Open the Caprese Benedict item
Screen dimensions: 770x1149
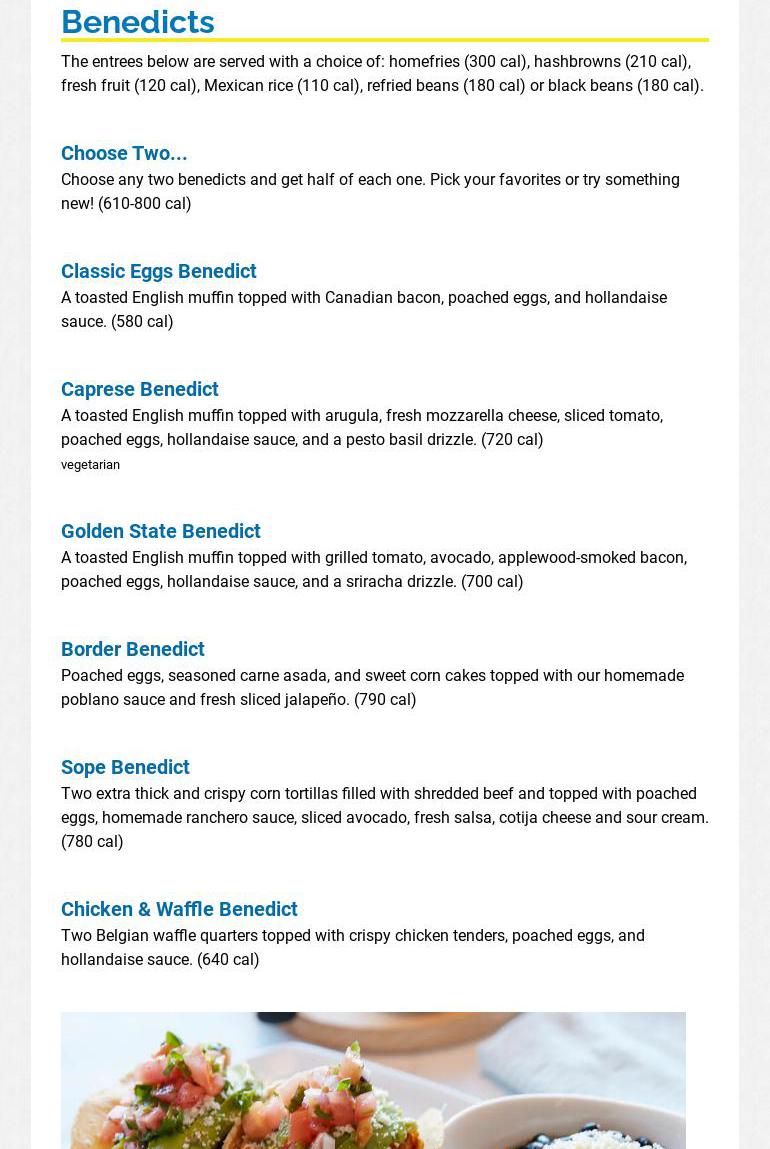click(139, 389)
